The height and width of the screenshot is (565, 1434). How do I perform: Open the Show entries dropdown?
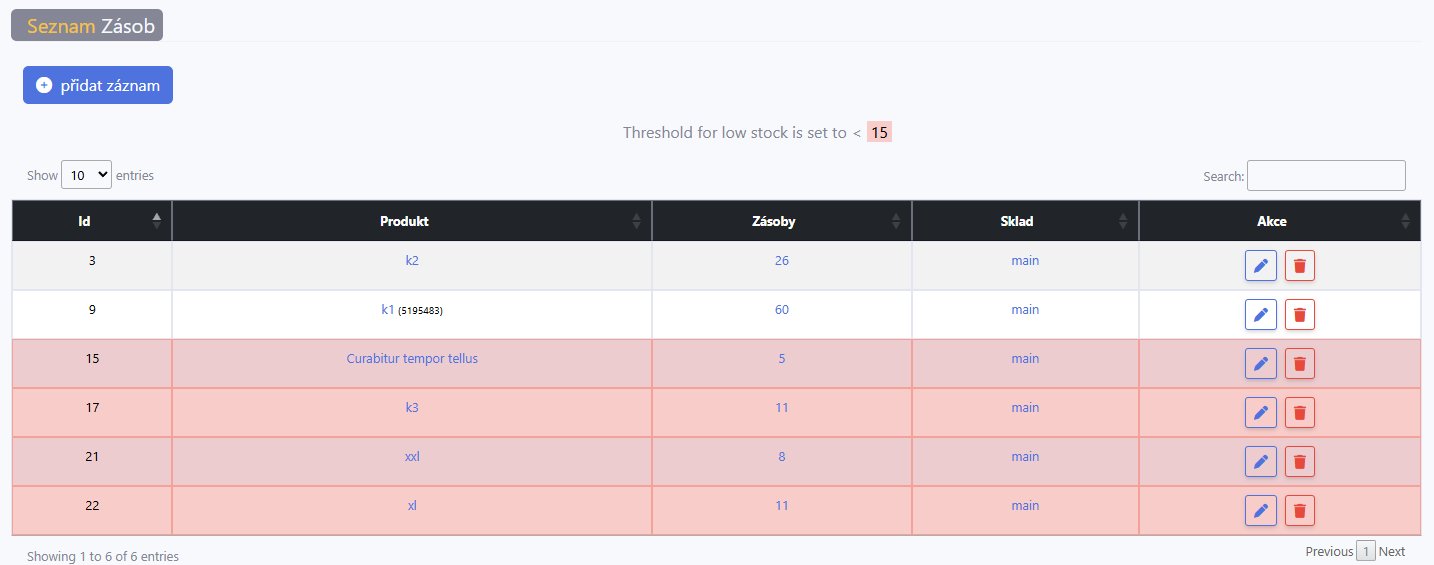point(86,175)
